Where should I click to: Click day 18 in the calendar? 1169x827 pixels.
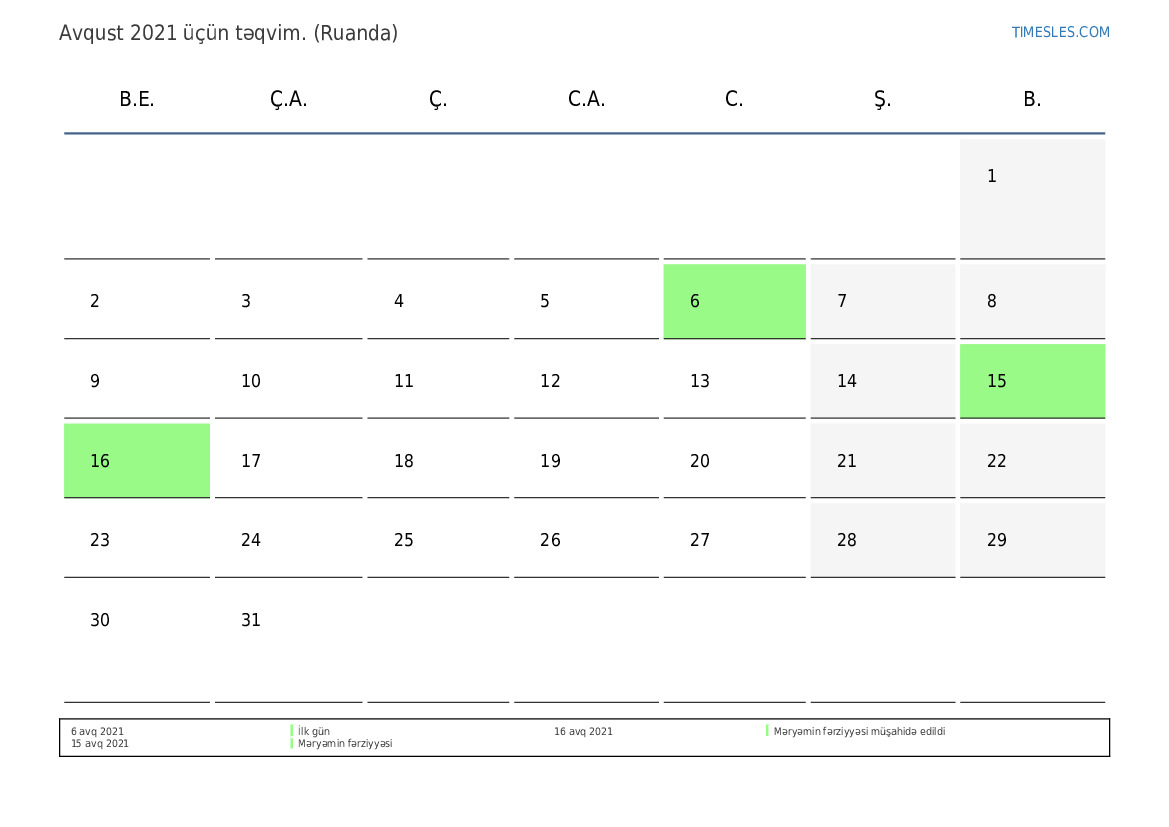[x=438, y=461]
